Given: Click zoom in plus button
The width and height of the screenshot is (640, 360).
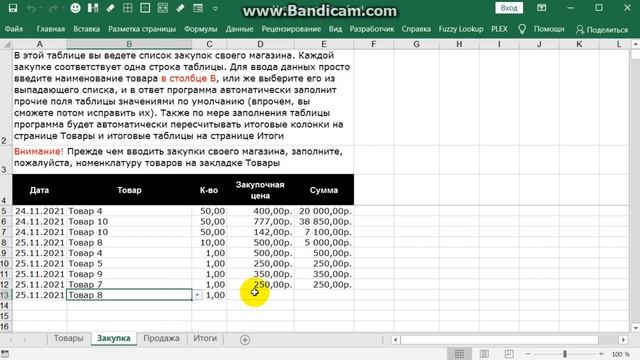Looking at the screenshot, I should [x=601, y=354].
